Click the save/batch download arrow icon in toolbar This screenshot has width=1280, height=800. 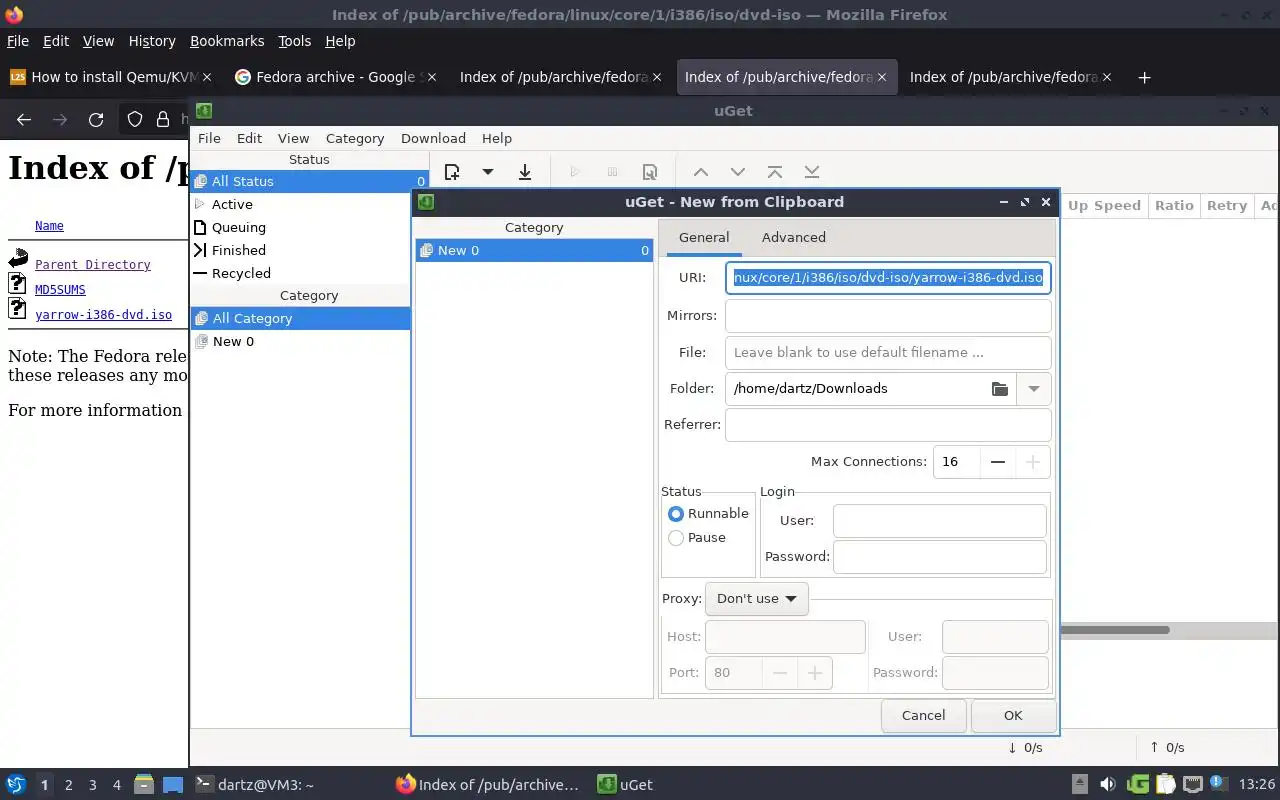coord(525,172)
